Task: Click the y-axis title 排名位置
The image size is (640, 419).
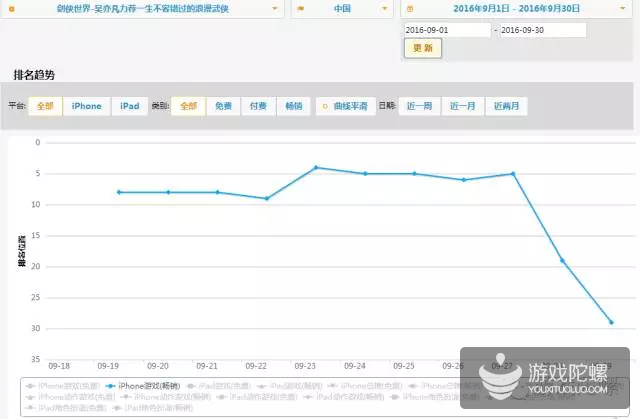Action: 22,251
